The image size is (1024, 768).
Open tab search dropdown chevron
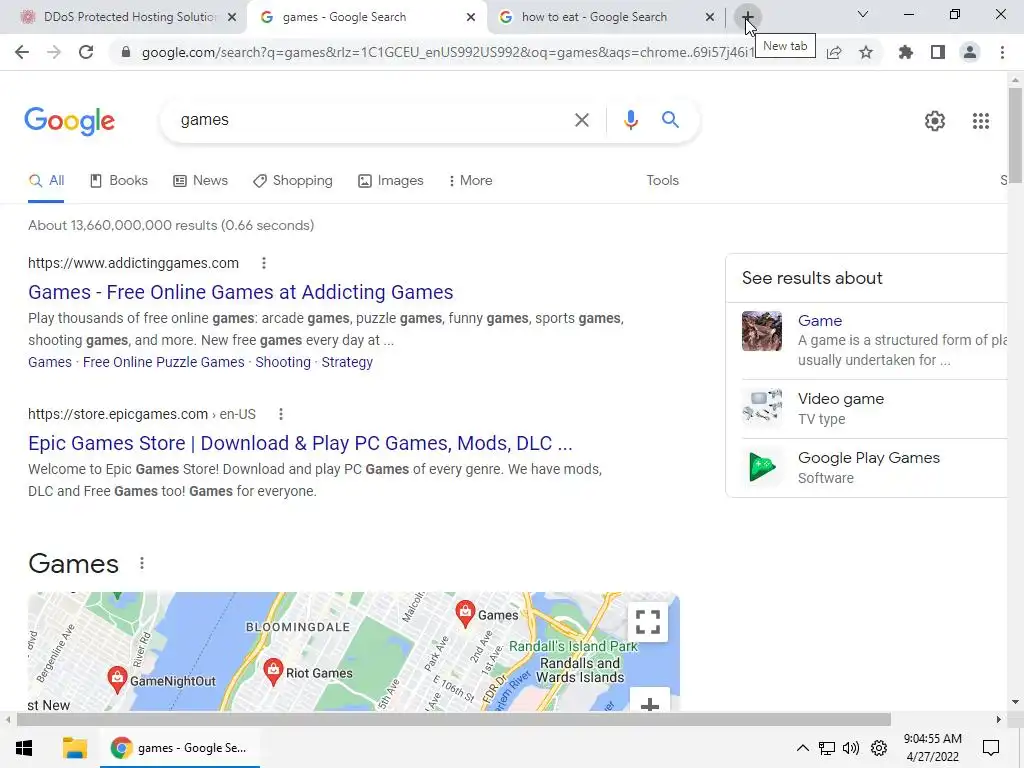pos(863,14)
